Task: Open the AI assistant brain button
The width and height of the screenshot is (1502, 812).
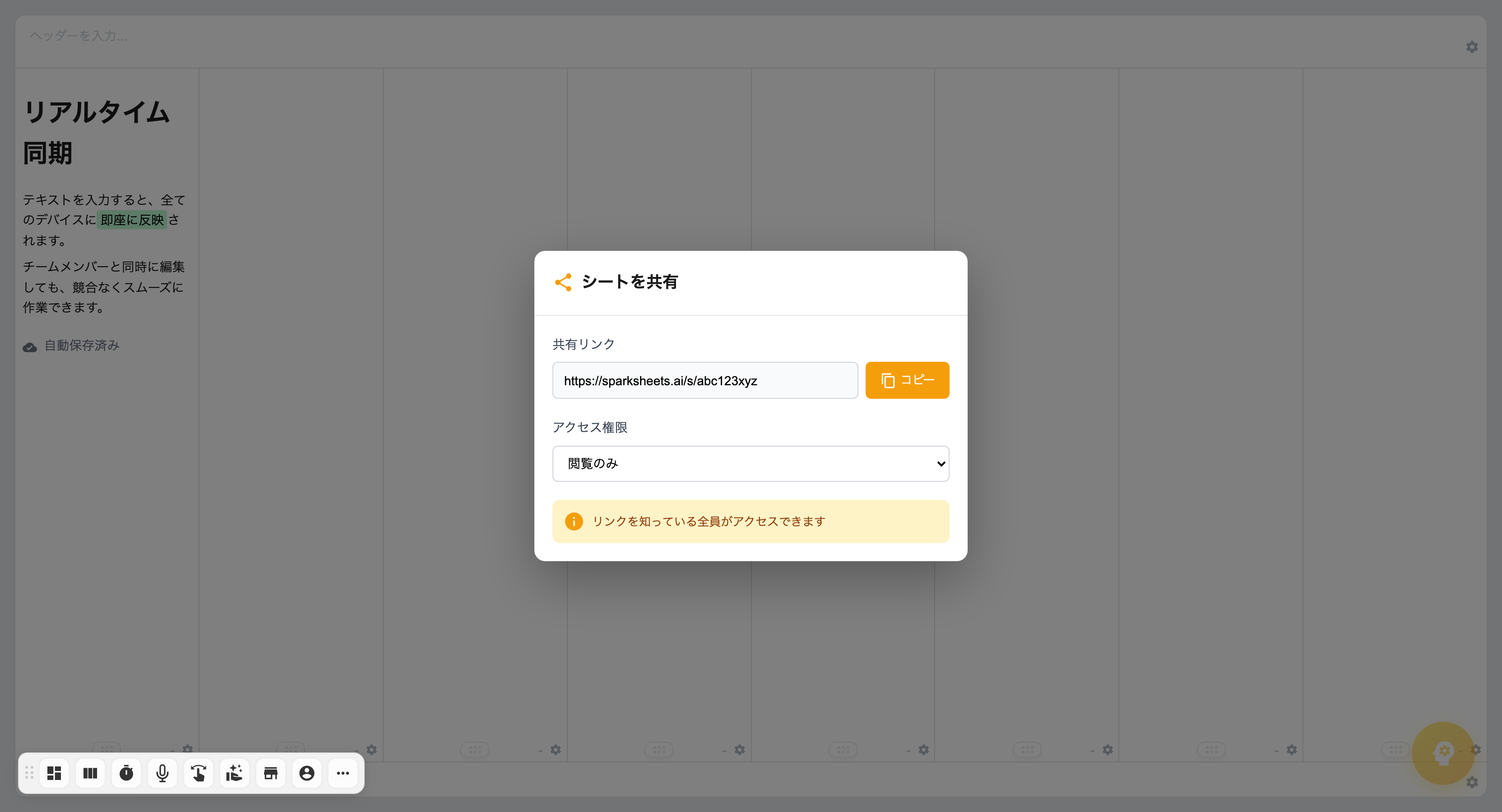Action: [1443, 754]
